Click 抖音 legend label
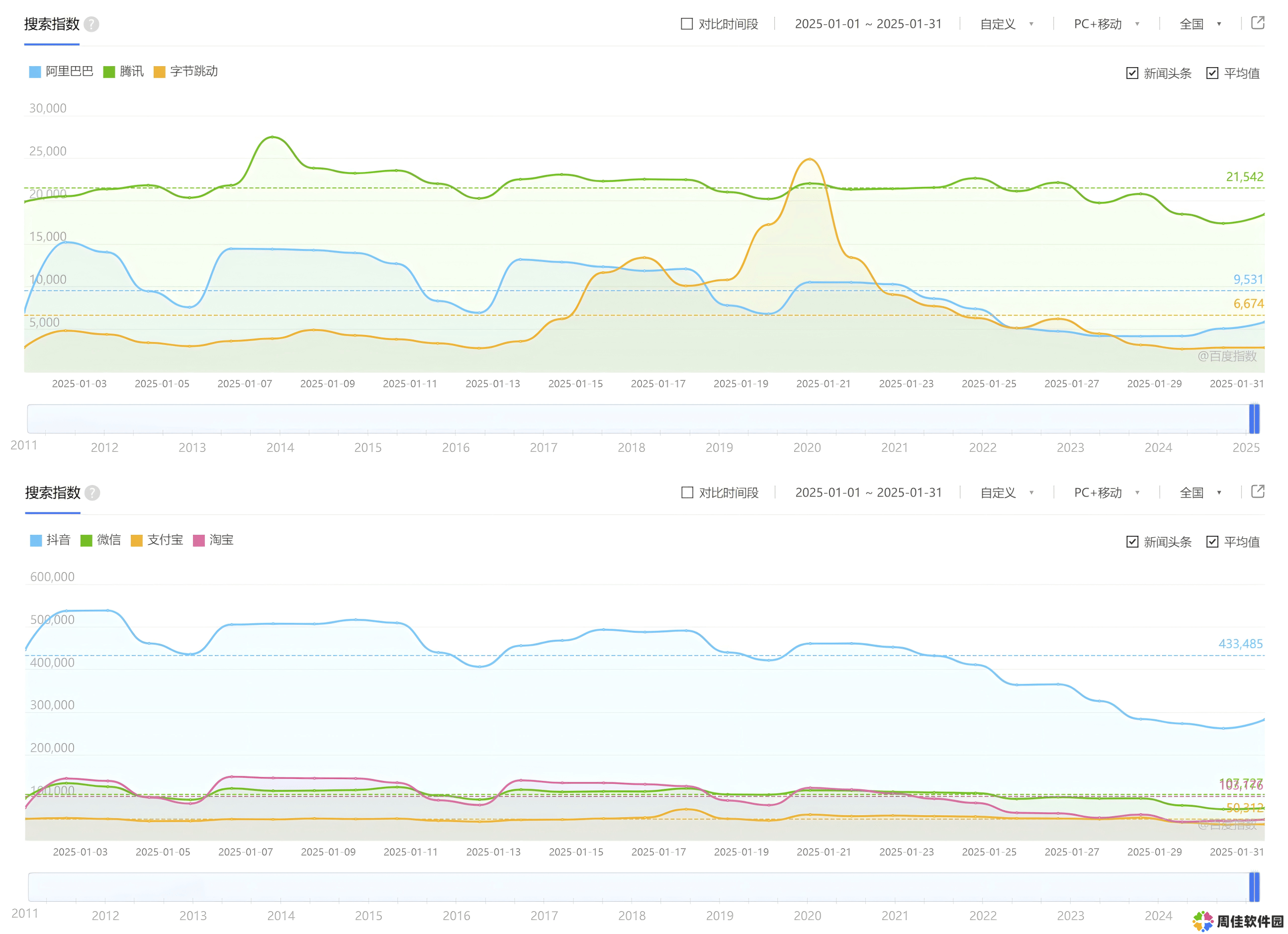This screenshot has height=934, width=1288. [59, 540]
